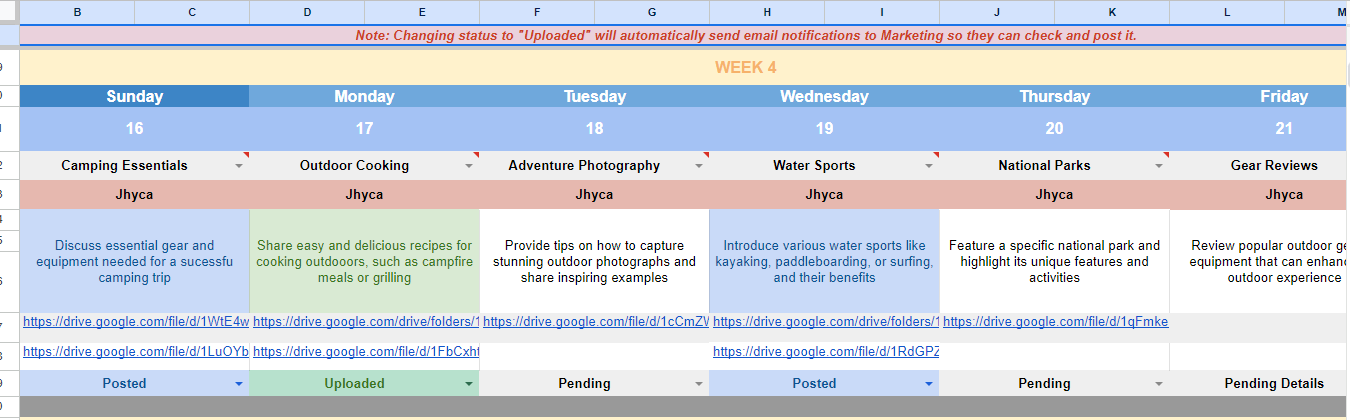Screen dimensions: 1350x420
Task: Open Wednesday's Posted status dropdown arrow
Action: coord(929,384)
